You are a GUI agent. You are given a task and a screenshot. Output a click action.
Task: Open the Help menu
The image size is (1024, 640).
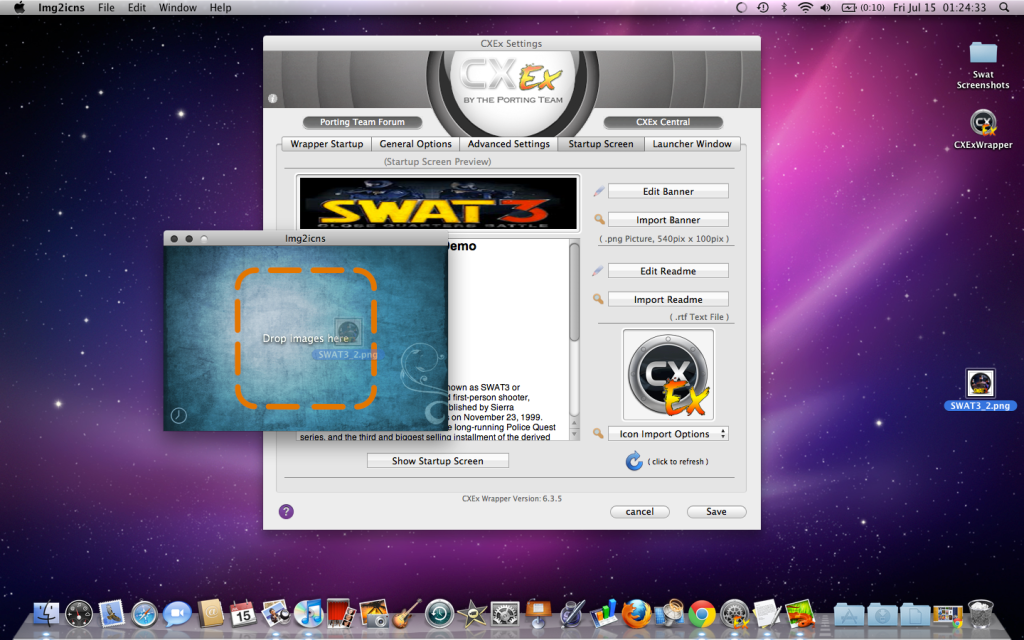(x=220, y=7)
